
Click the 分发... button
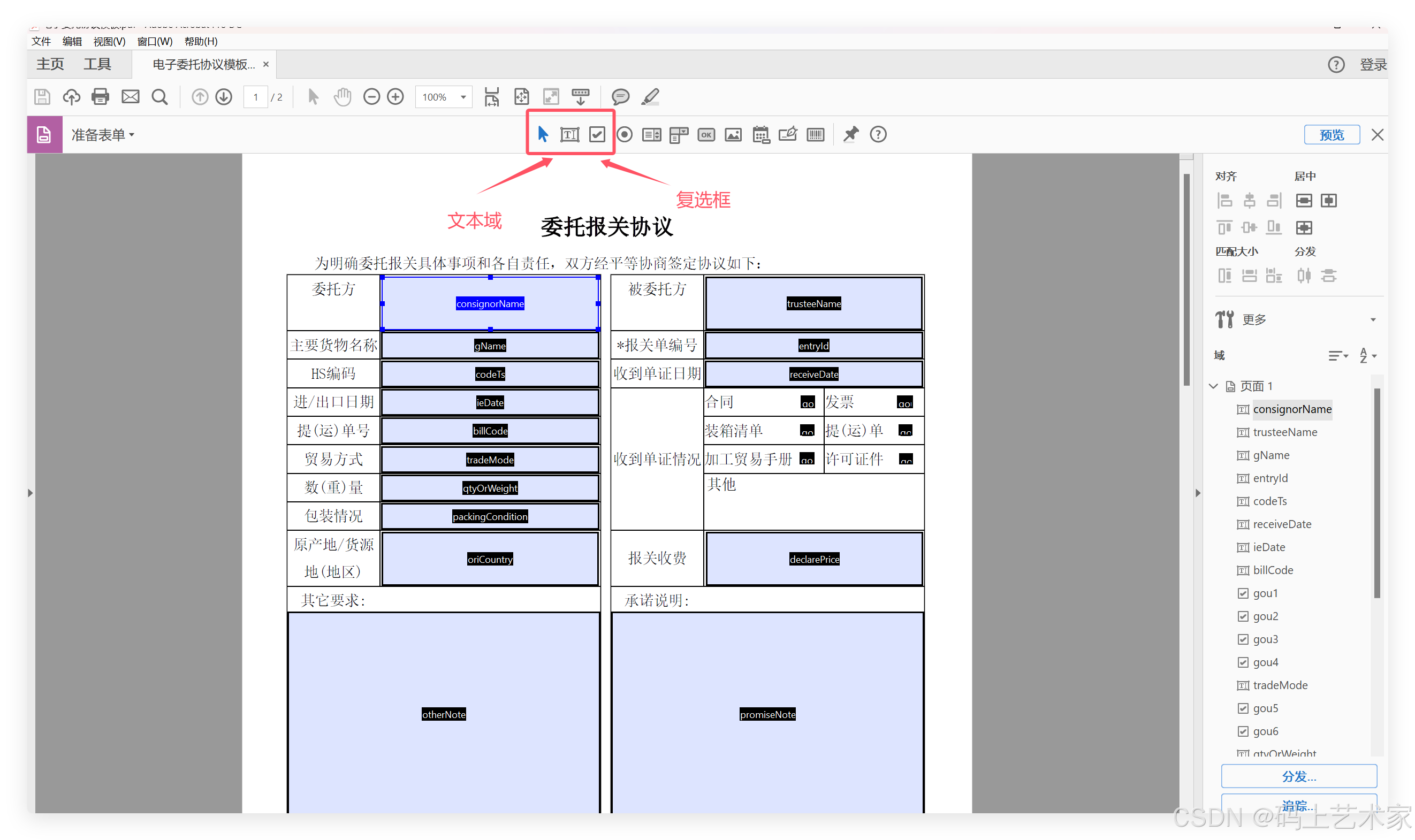(1299, 776)
